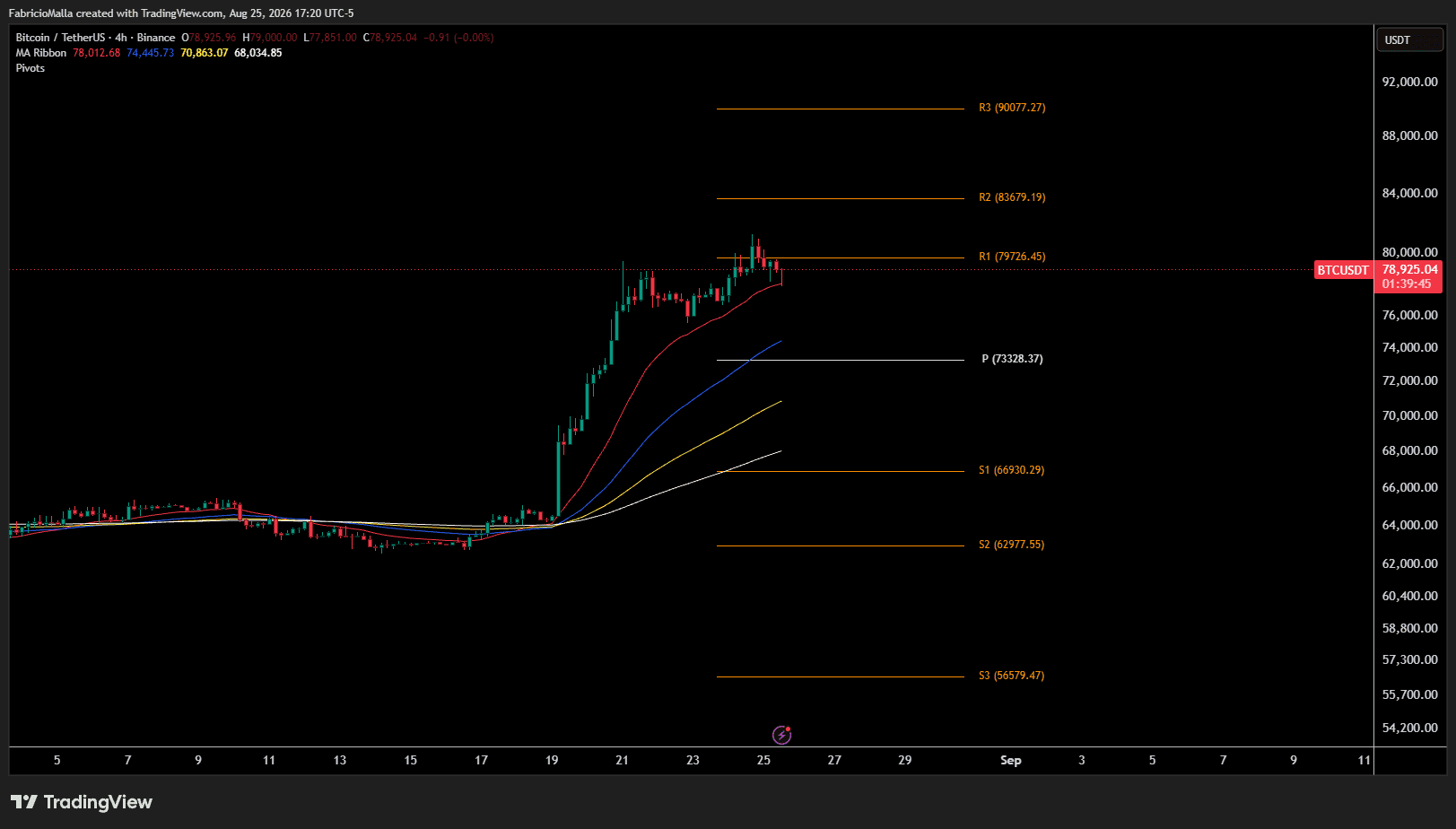Click date 17 on the time axis

[482, 760]
